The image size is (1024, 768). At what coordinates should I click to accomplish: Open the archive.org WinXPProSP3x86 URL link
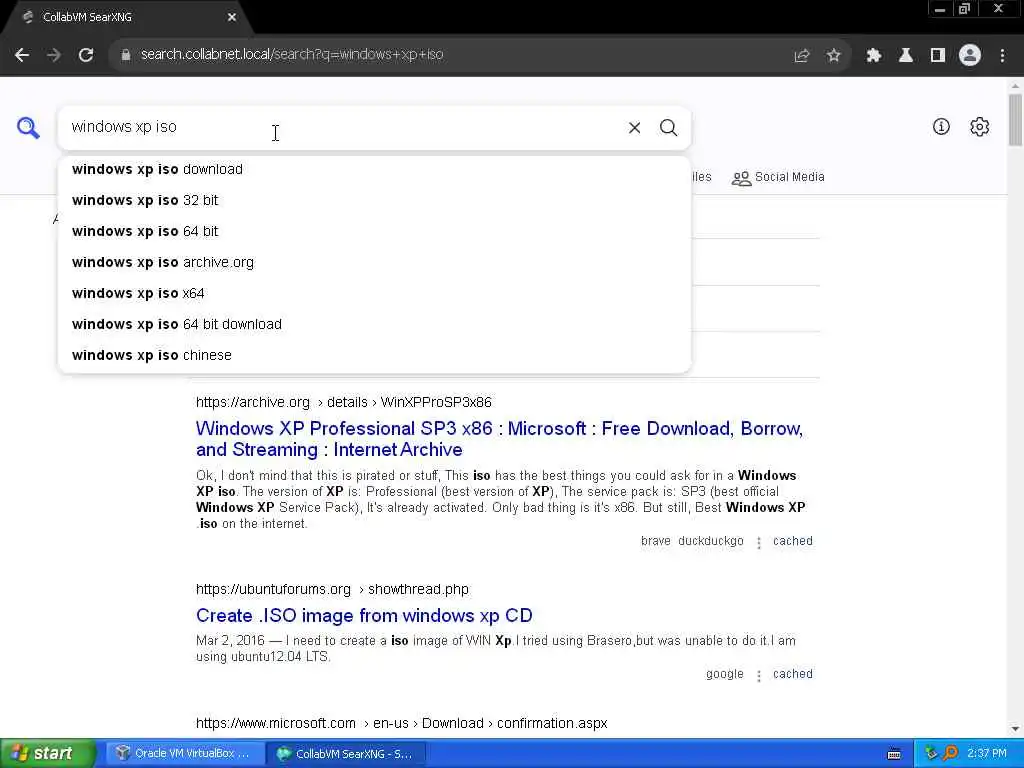pos(344,402)
